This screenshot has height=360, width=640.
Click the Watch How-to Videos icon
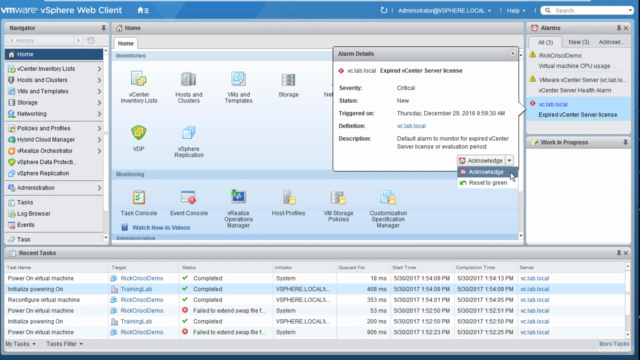click(124, 227)
